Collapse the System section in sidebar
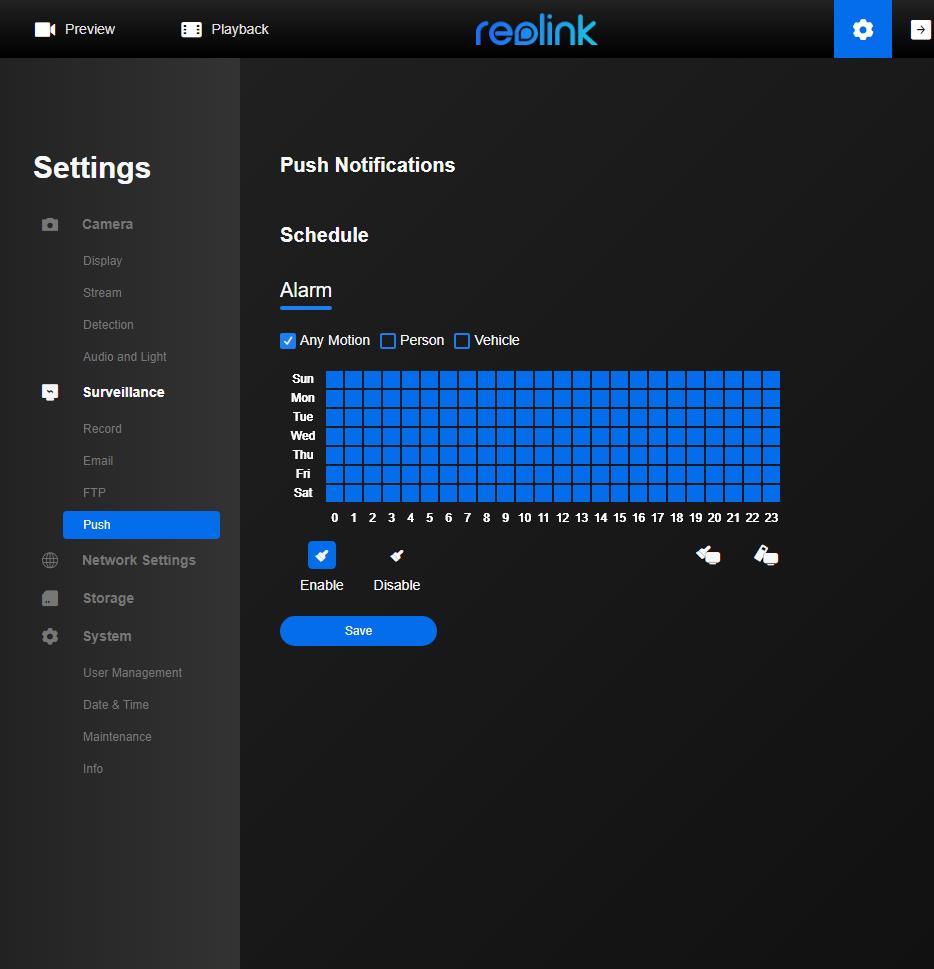934x969 pixels. click(x=107, y=636)
